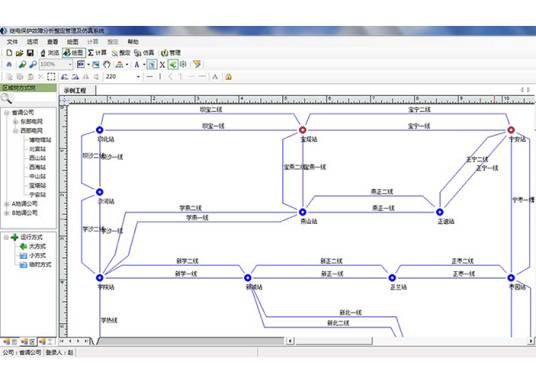Select 小方式 operating mode
The width and height of the screenshot is (536, 384).
click(x=37, y=255)
